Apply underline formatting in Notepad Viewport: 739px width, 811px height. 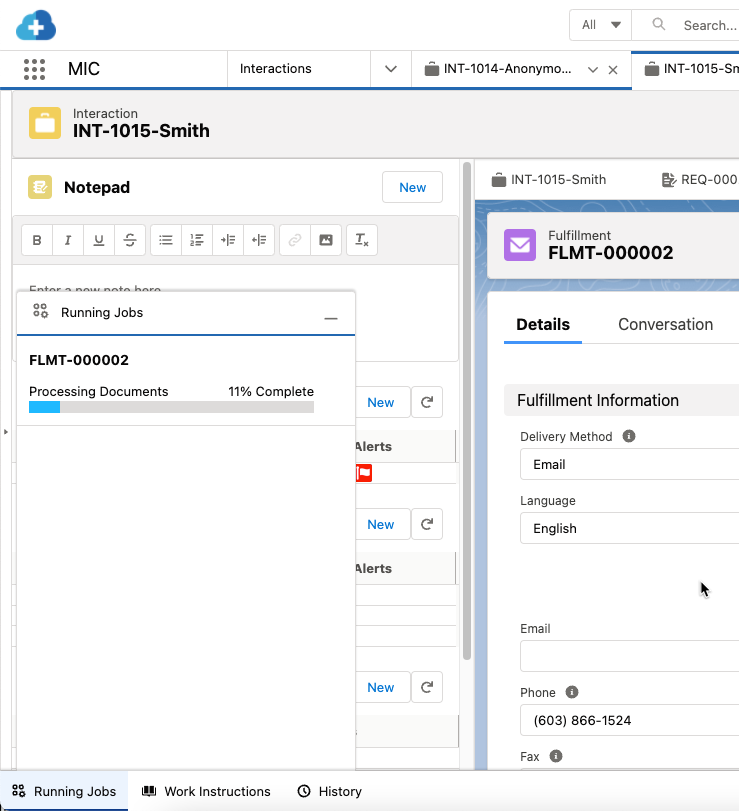(98, 240)
